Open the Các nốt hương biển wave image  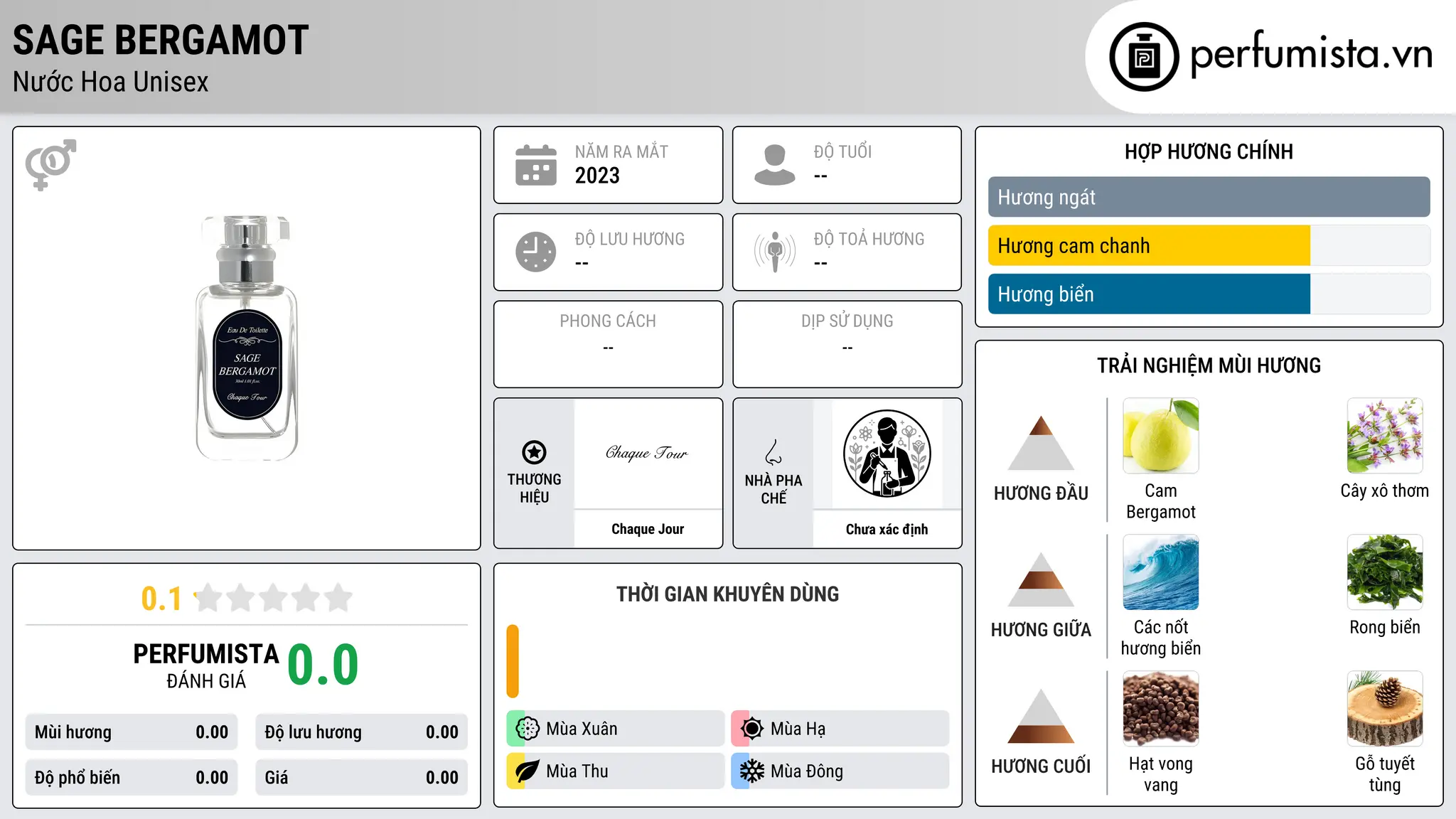(1161, 572)
